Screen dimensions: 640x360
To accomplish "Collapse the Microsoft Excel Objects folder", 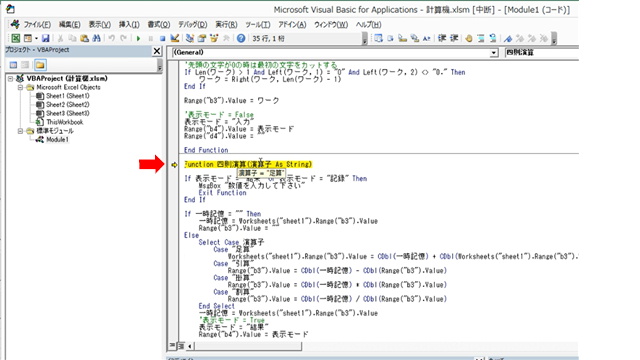I will tap(20, 87).
